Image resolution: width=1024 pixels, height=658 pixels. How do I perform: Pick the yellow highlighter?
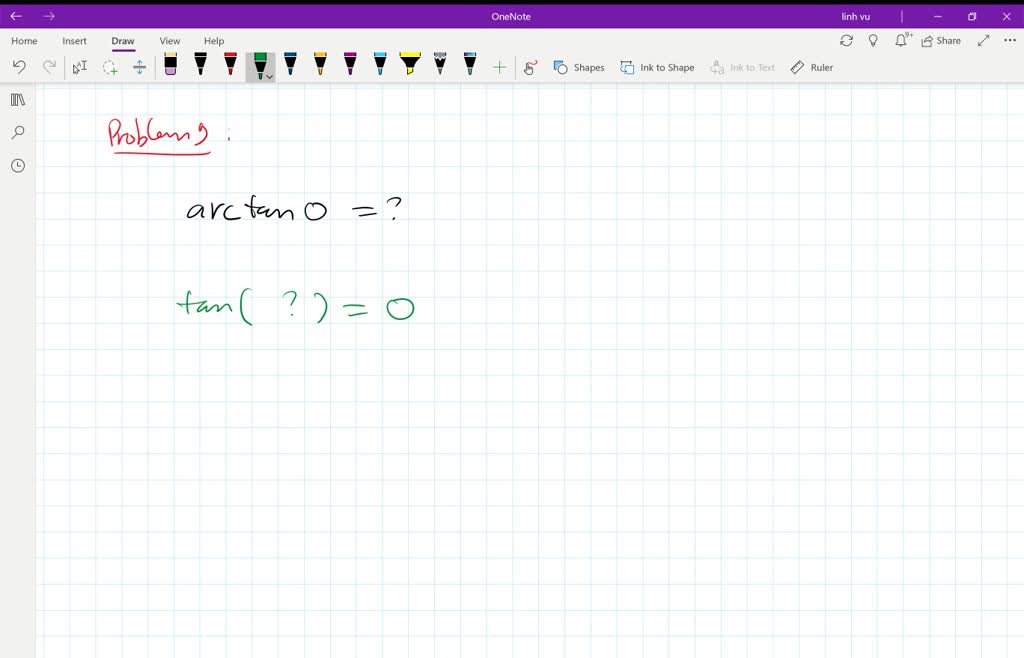(x=410, y=66)
